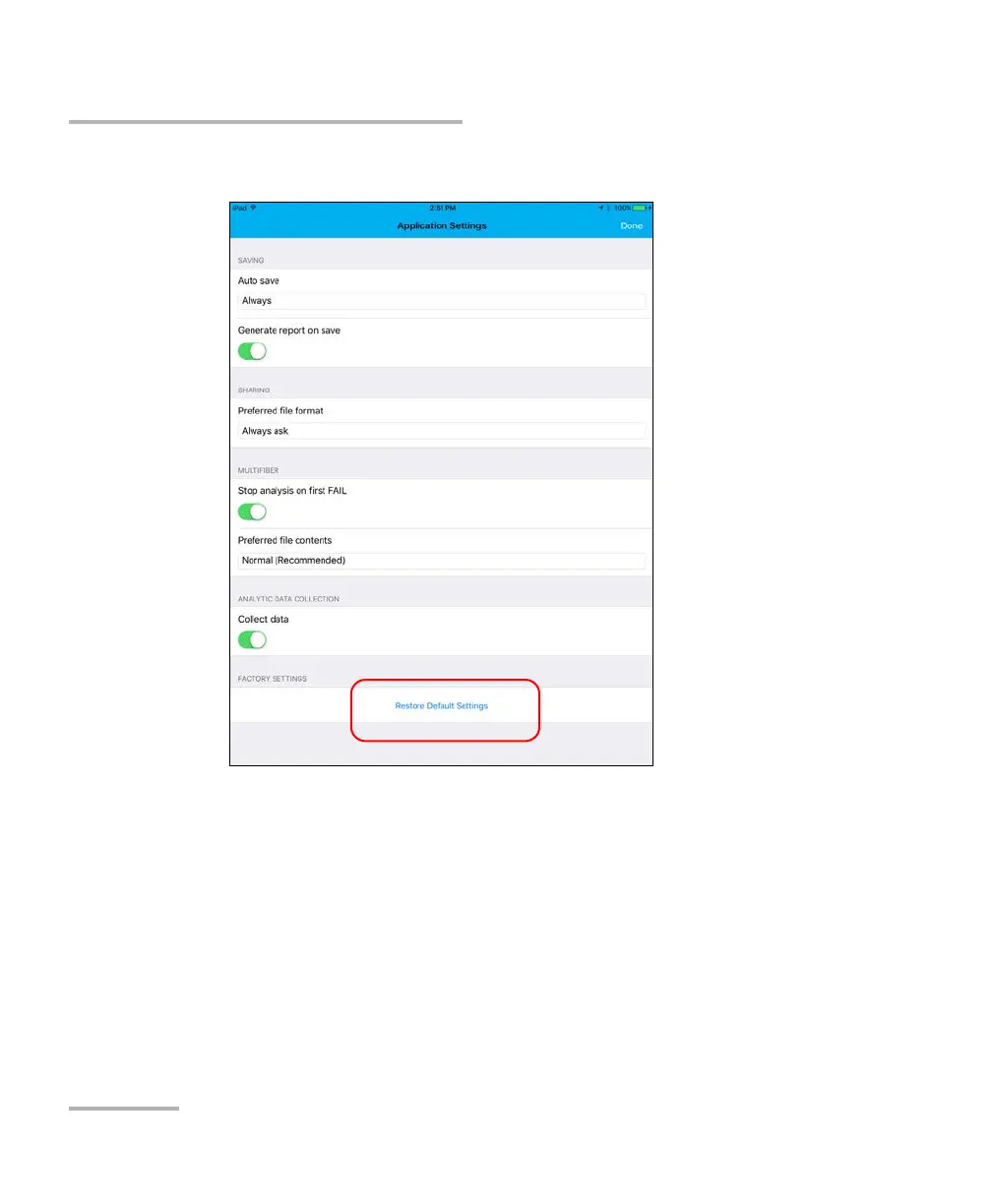
Task: Tap Done to close settings
Action: click(632, 226)
